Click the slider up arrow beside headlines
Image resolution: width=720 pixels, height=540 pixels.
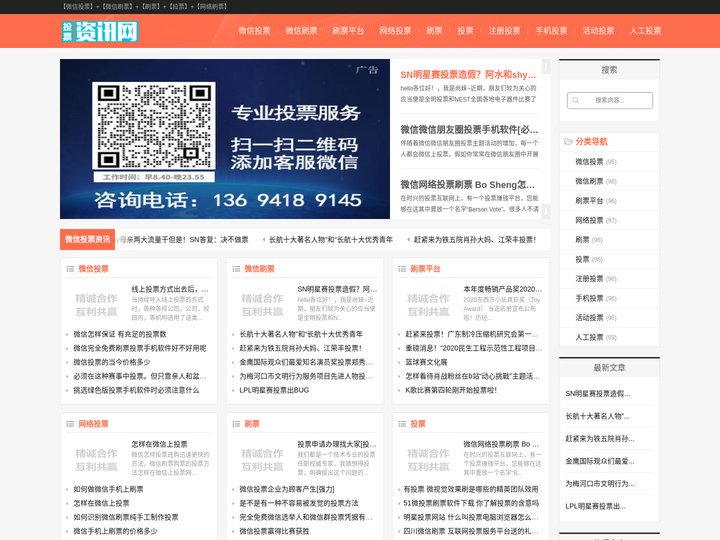click(546, 67)
